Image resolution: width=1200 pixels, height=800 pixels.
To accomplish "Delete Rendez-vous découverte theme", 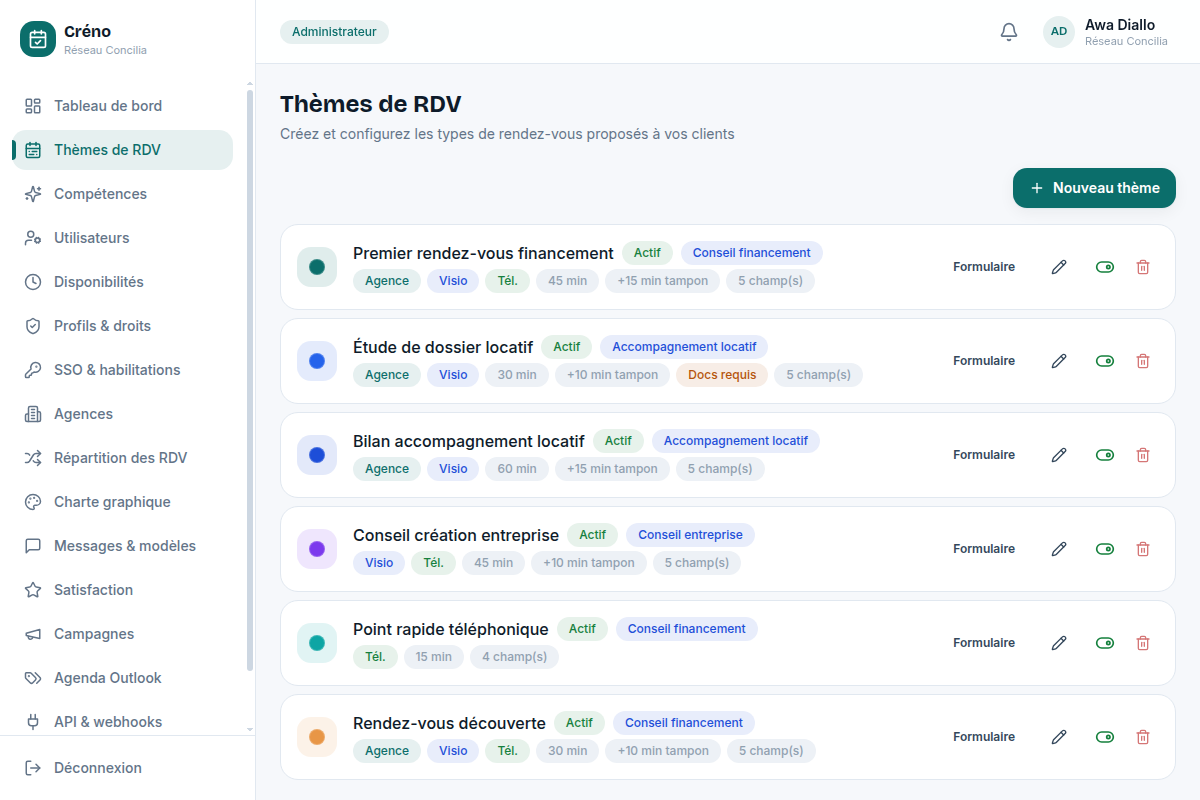I will 1143,737.
